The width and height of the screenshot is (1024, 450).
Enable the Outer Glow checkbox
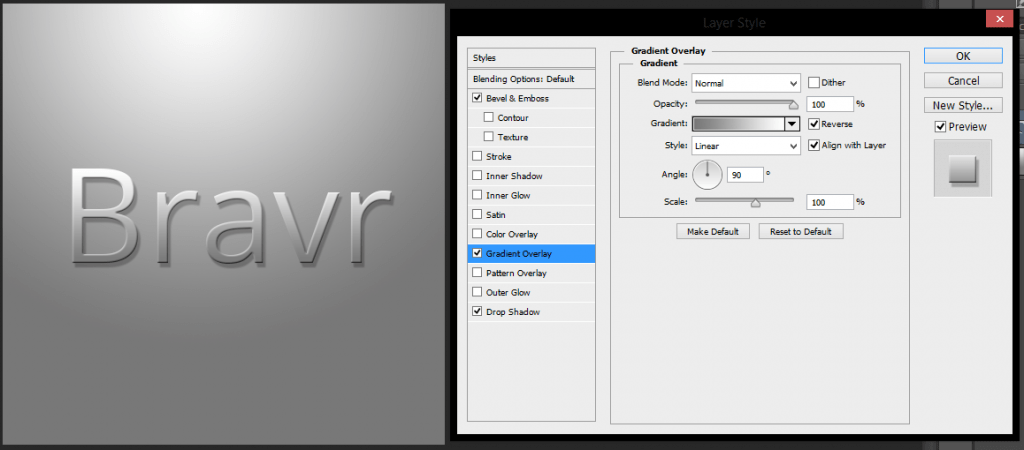pyautogui.click(x=477, y=292)
